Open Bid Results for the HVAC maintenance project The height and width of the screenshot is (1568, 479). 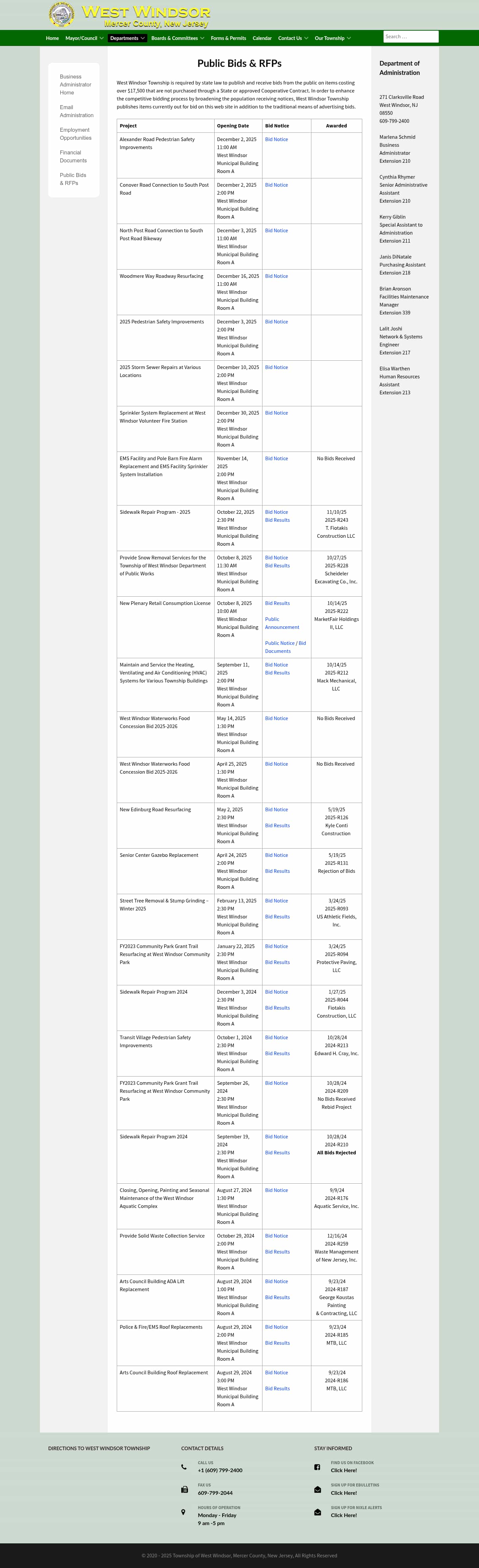tap(277, 673)
